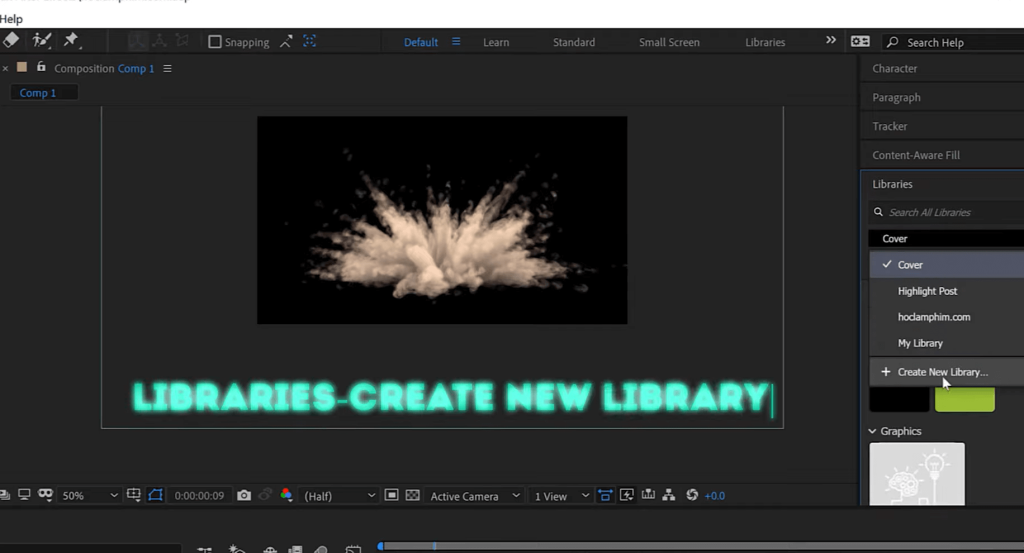This screenshot has height=553, width=1024.
Task: Open the 50% magnification dropdown
Action: (89, 496)
